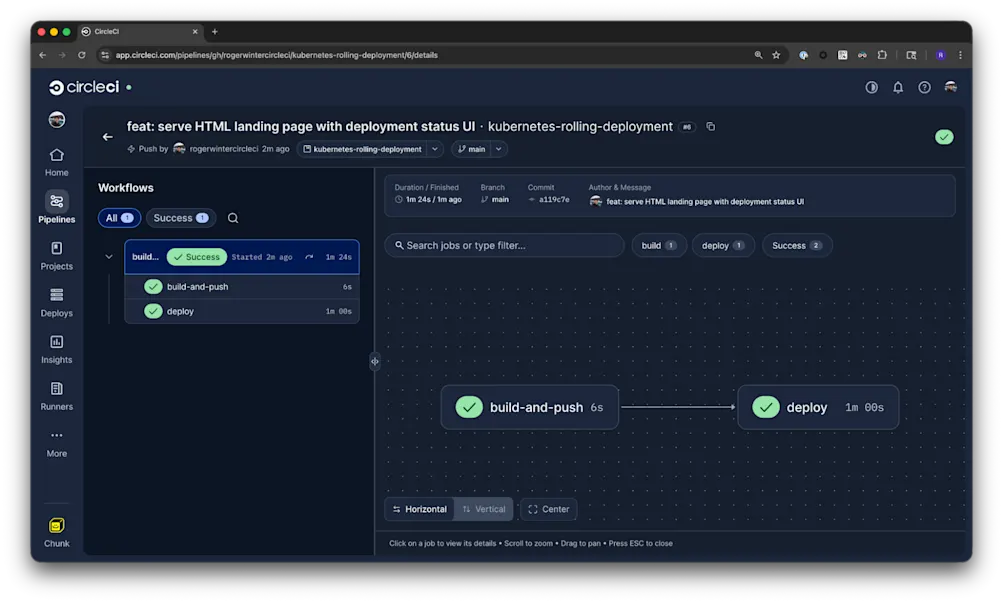The height and width of the screenshot is (603, 1003).
Task: Search workflows magnifier icon
Action: (233, 218)
